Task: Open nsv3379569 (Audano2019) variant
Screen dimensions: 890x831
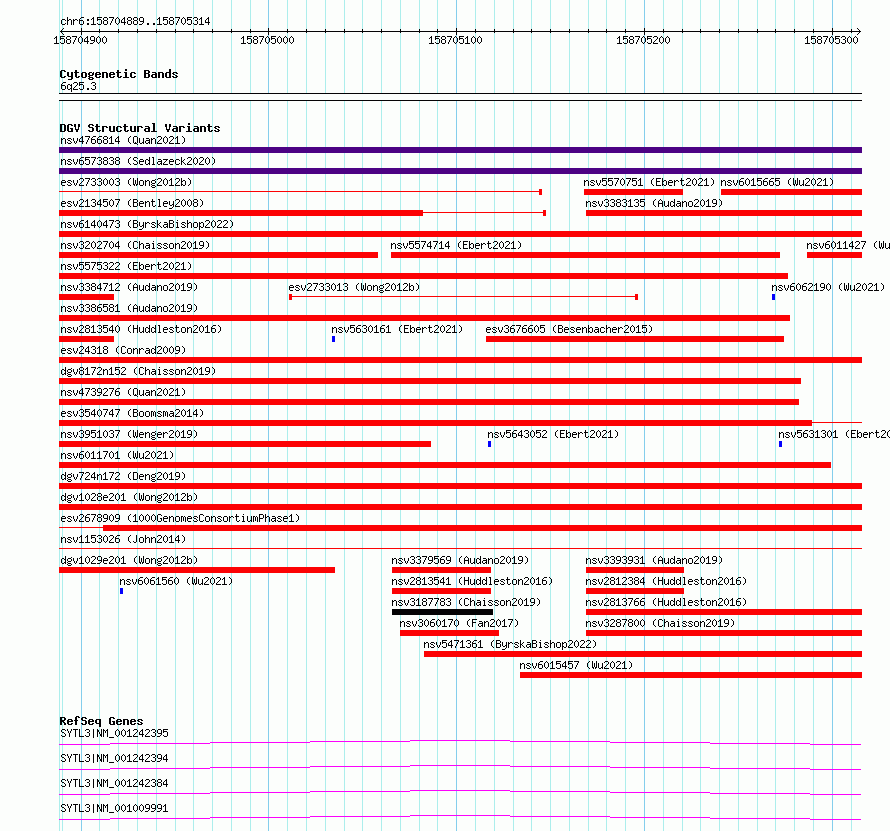Action: coord(460,560)
